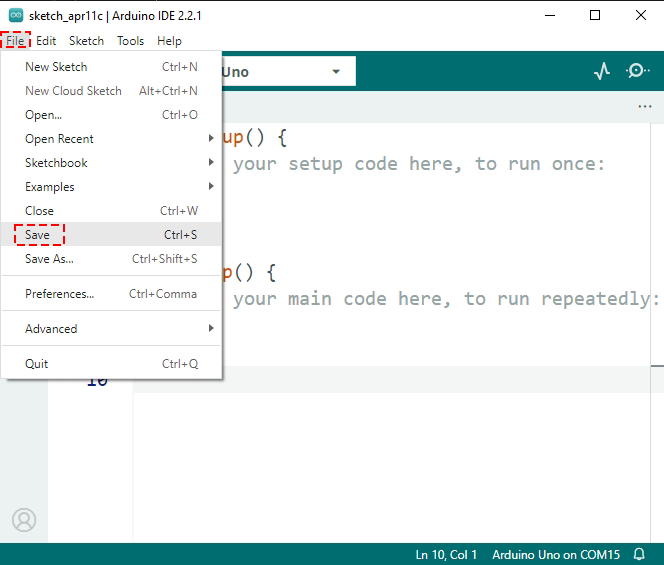The image size is (664, 565).
Task: Expand the board selector dropdown
Action: 336,72
